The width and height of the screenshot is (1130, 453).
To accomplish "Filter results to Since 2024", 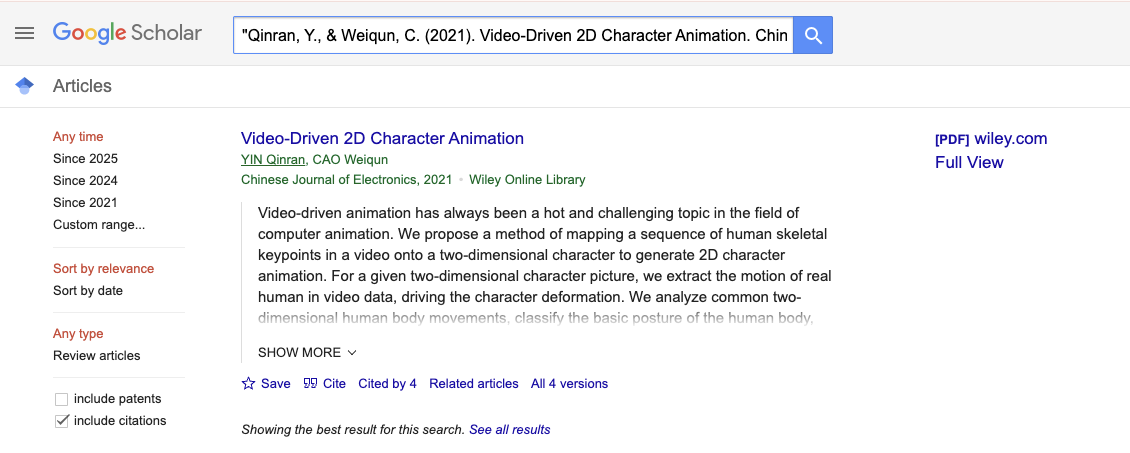I will 85,181.
